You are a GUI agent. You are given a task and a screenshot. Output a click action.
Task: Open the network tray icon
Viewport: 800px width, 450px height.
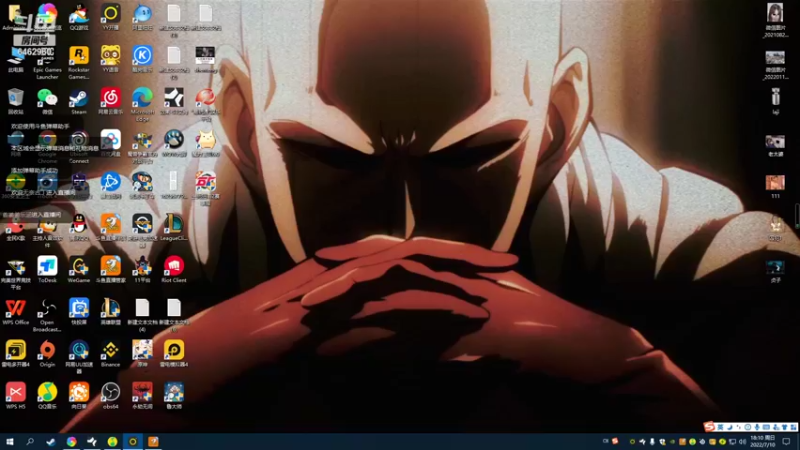click(732, 442)
